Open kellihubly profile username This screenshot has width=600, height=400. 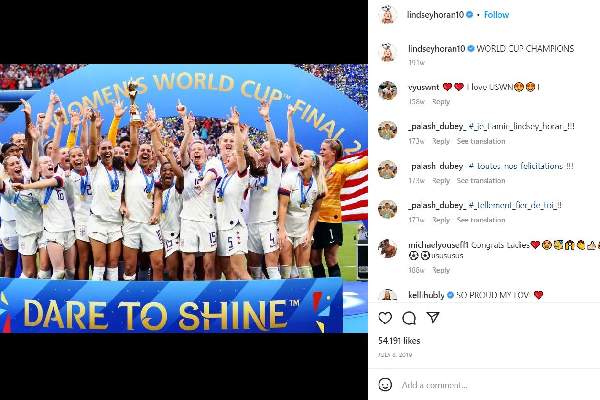pyautogui.click(x=426, y=295)
